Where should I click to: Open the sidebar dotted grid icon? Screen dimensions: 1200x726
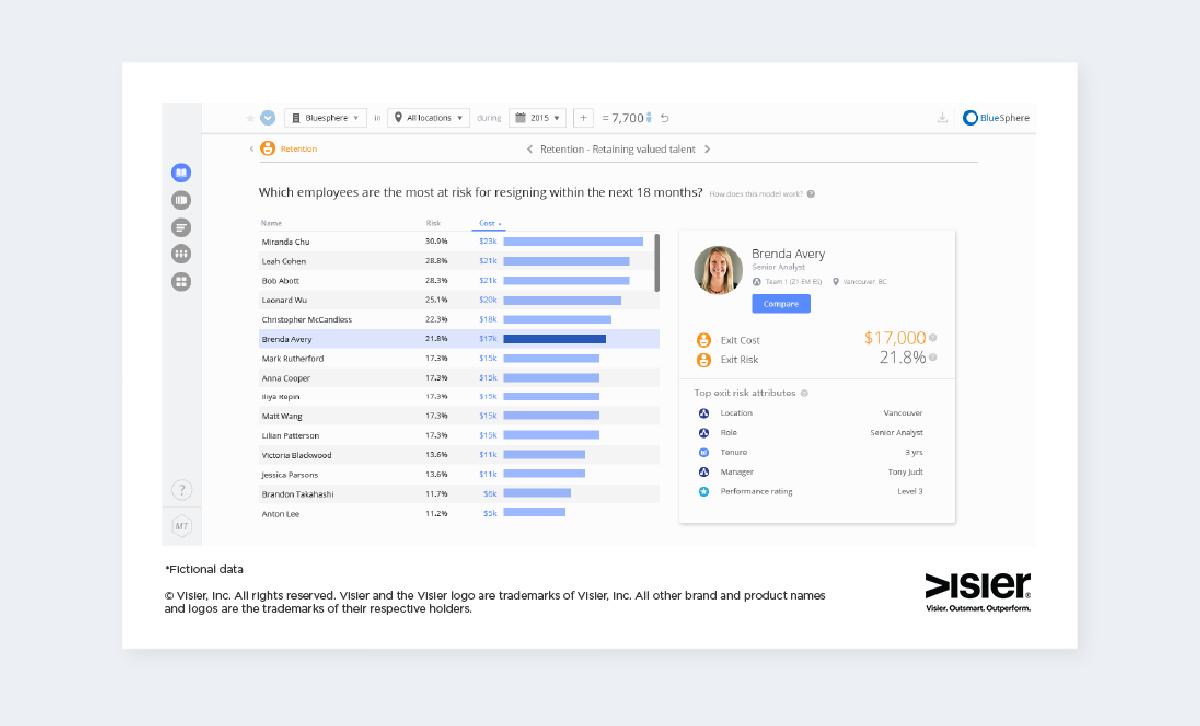click(181, 254)
